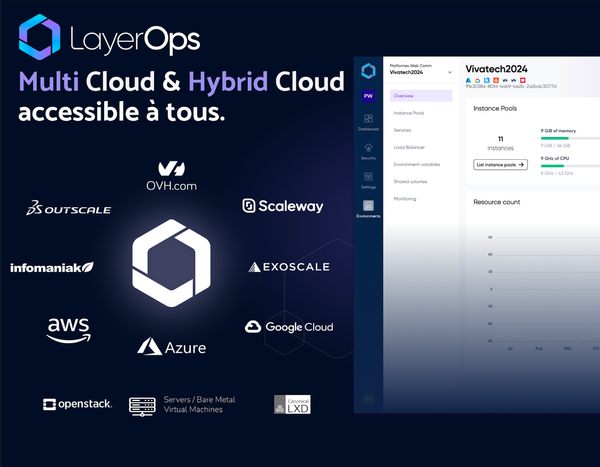Click the List instance pools button

(x=500, y=165)
